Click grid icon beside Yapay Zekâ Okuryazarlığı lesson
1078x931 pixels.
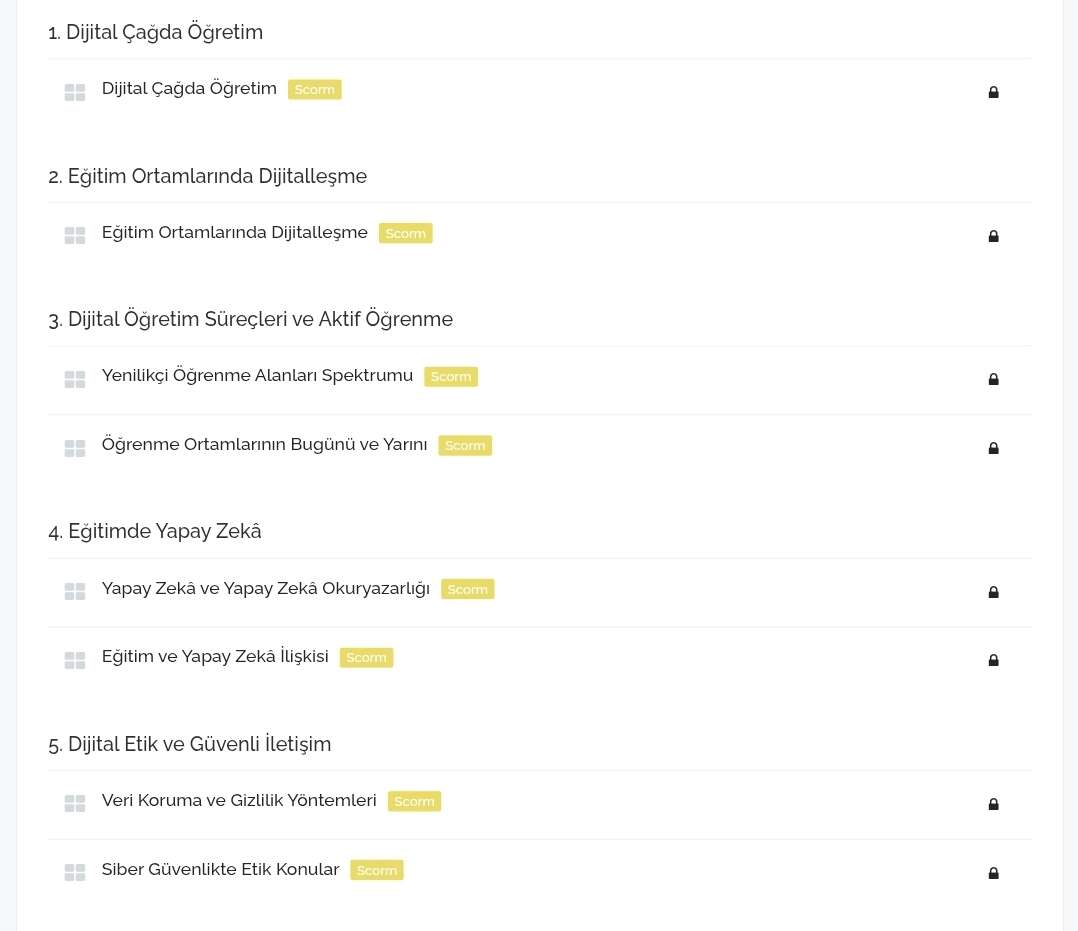tap(75, 592)
